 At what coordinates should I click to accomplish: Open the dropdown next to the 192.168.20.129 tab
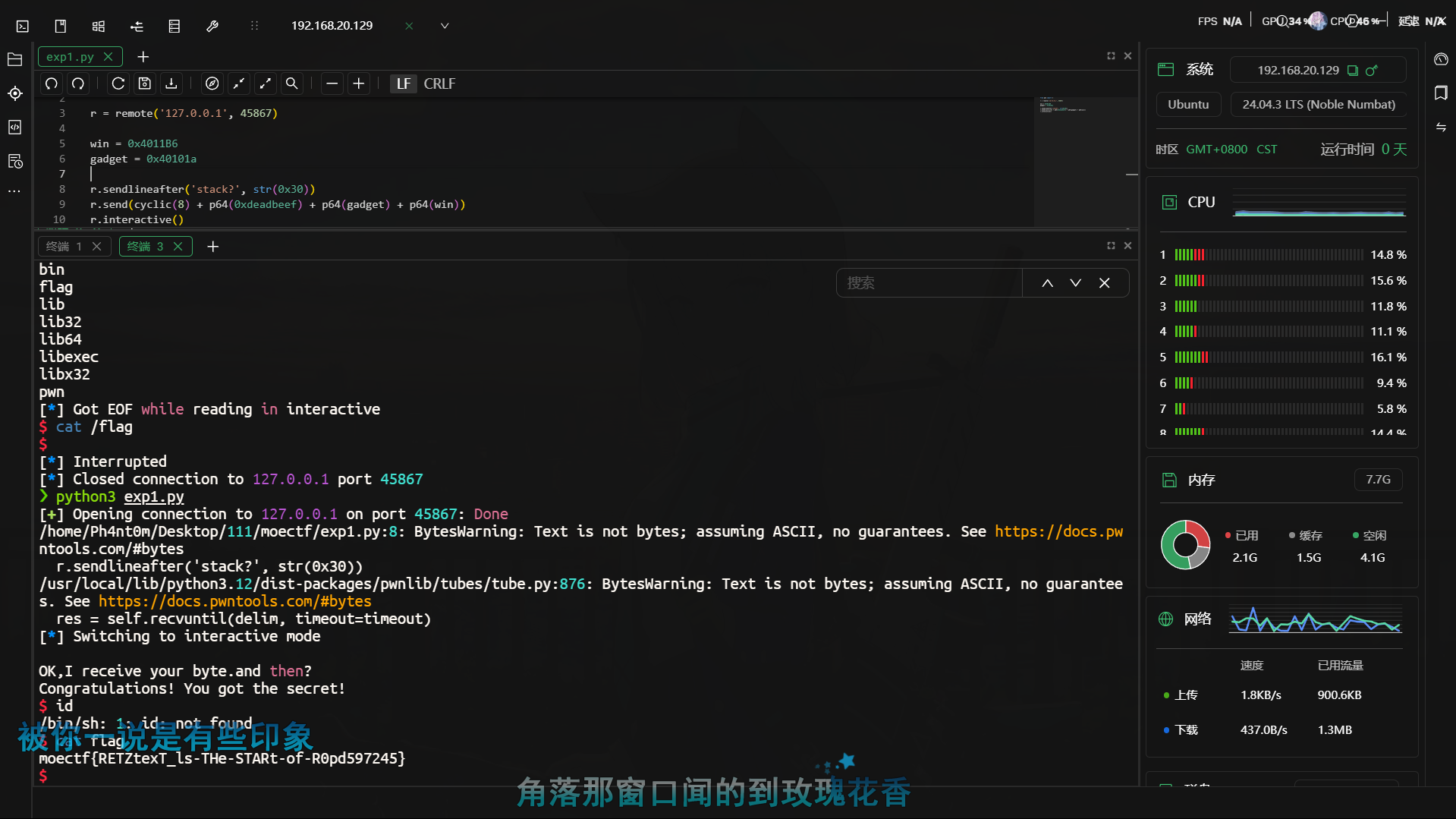[x=445, y=25]
